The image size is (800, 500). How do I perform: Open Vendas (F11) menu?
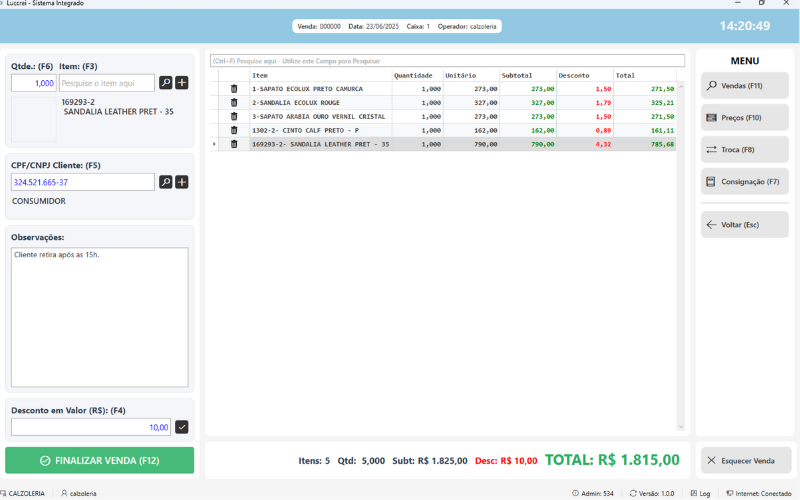[744, 86]
